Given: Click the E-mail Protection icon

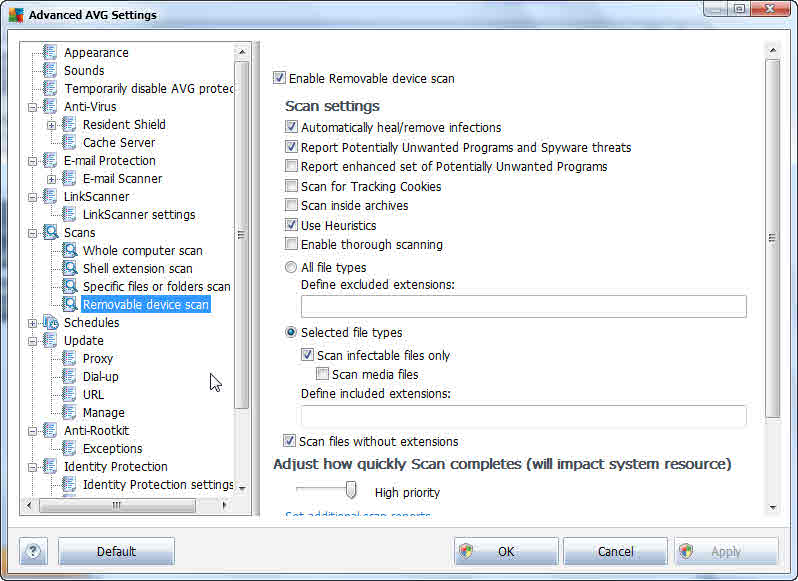Looking at the screenshot, I should pos(50,160).
